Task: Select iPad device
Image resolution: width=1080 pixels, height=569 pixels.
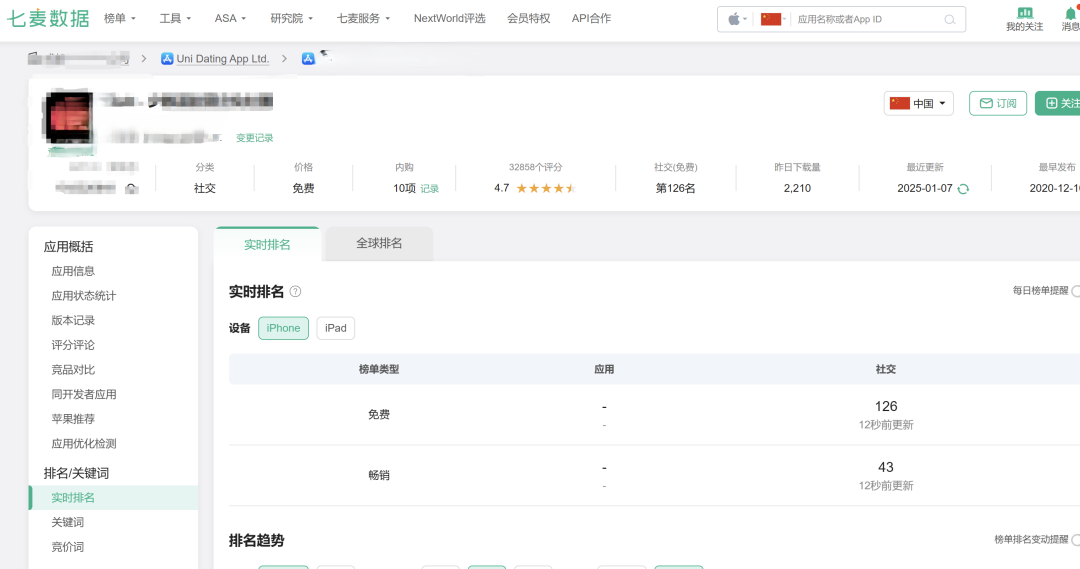Action: click(335, 328)
